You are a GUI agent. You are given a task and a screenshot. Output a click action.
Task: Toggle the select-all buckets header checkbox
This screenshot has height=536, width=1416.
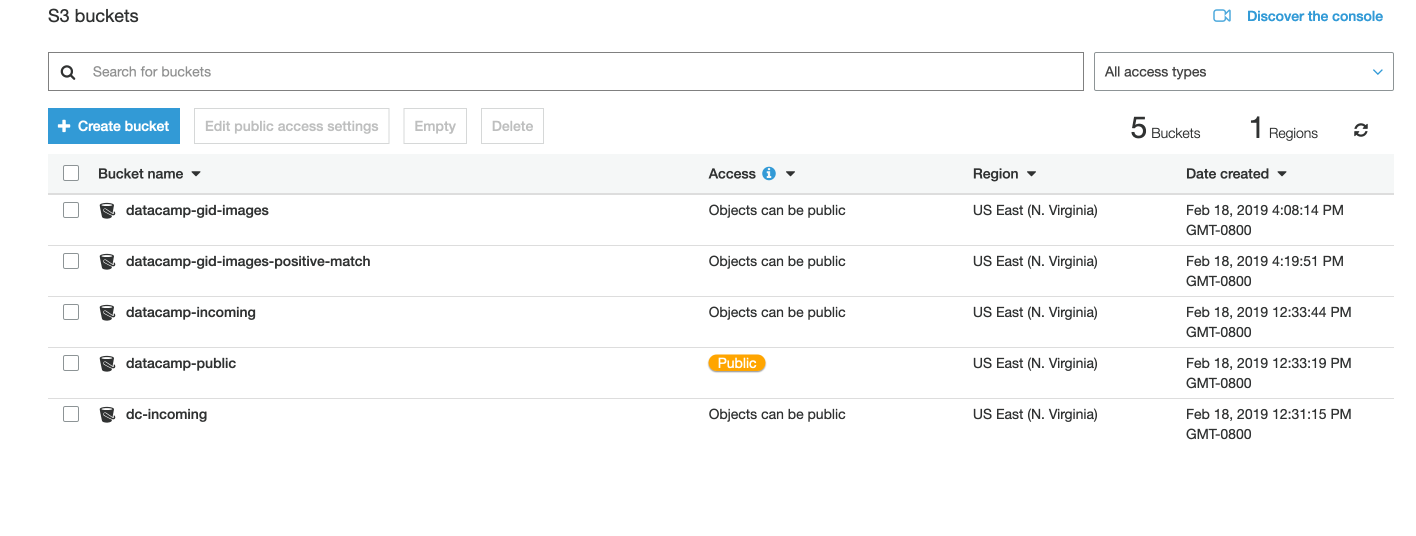pyautogui.click(x=71, y=173)
